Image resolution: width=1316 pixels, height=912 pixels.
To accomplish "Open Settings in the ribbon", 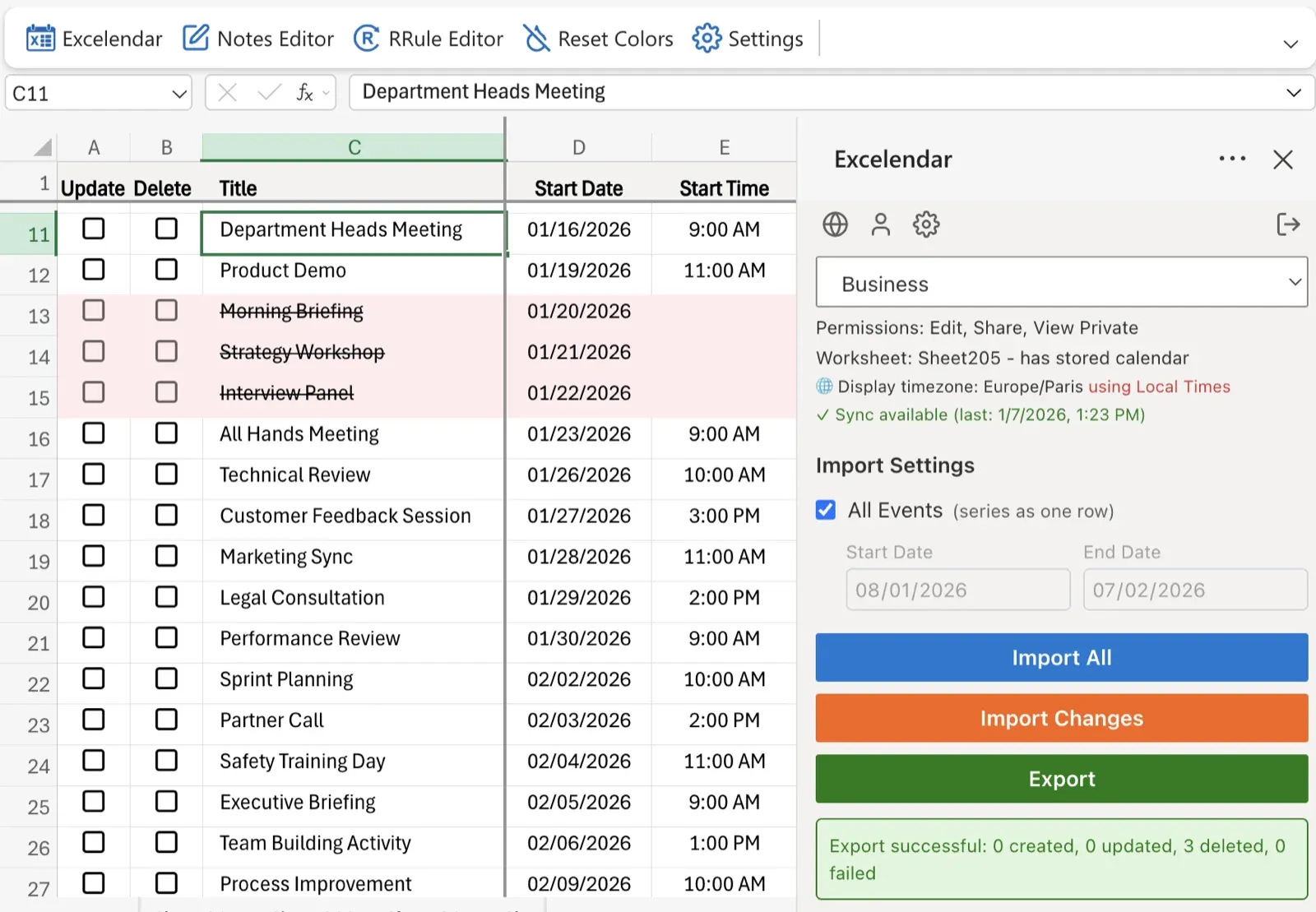I will tap(747, 39).
